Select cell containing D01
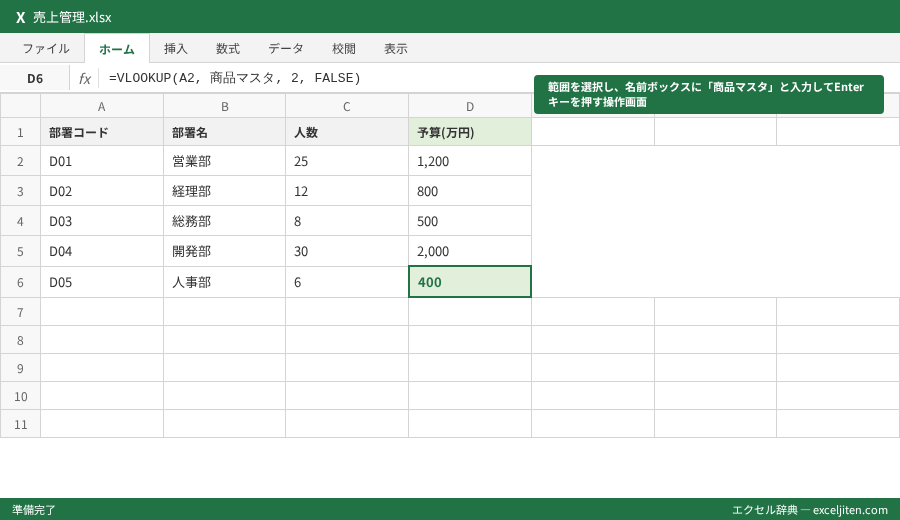This screenshot has height=520, width=900. [x=102, y=161]
